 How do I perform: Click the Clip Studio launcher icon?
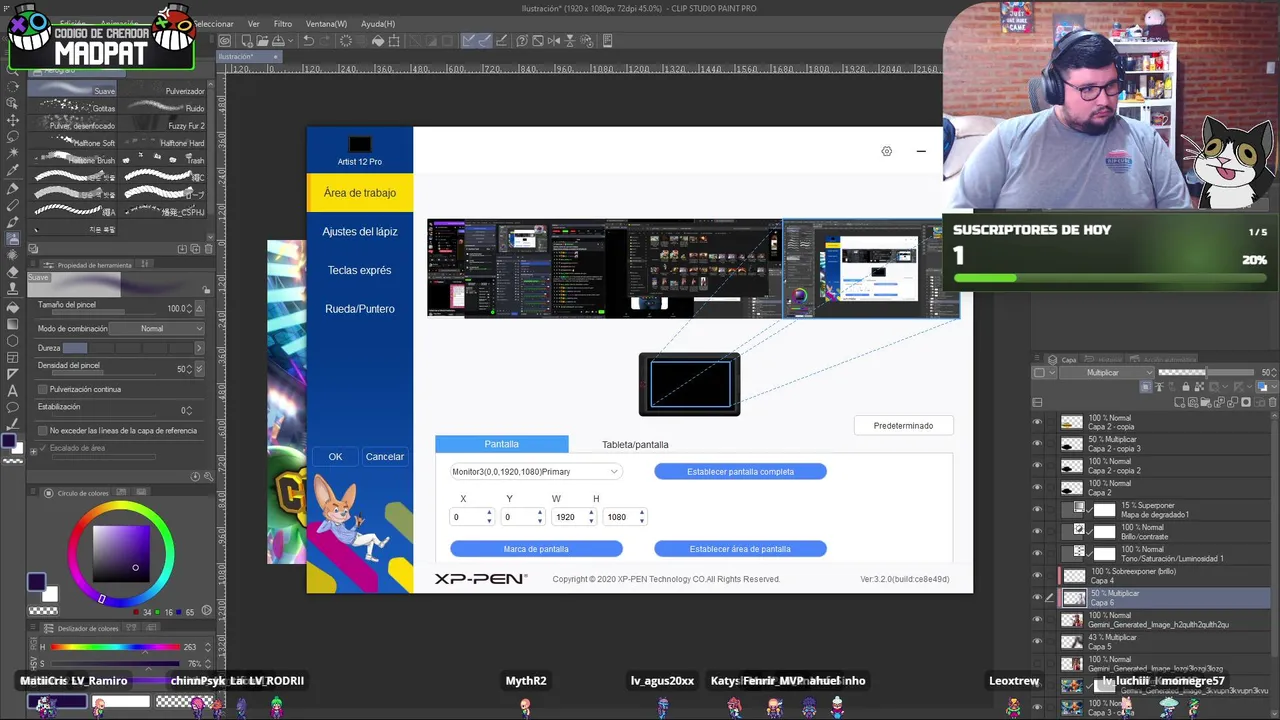tap(225, 41)
